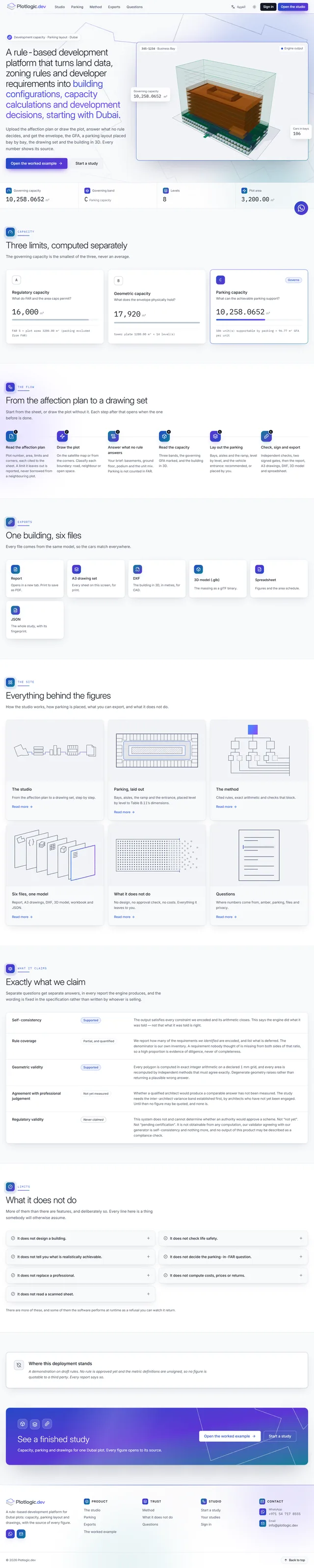Viewport: 314px width, 1568px height.
Task: Toggle the light/dark theme sun icon
Action: 254,7
